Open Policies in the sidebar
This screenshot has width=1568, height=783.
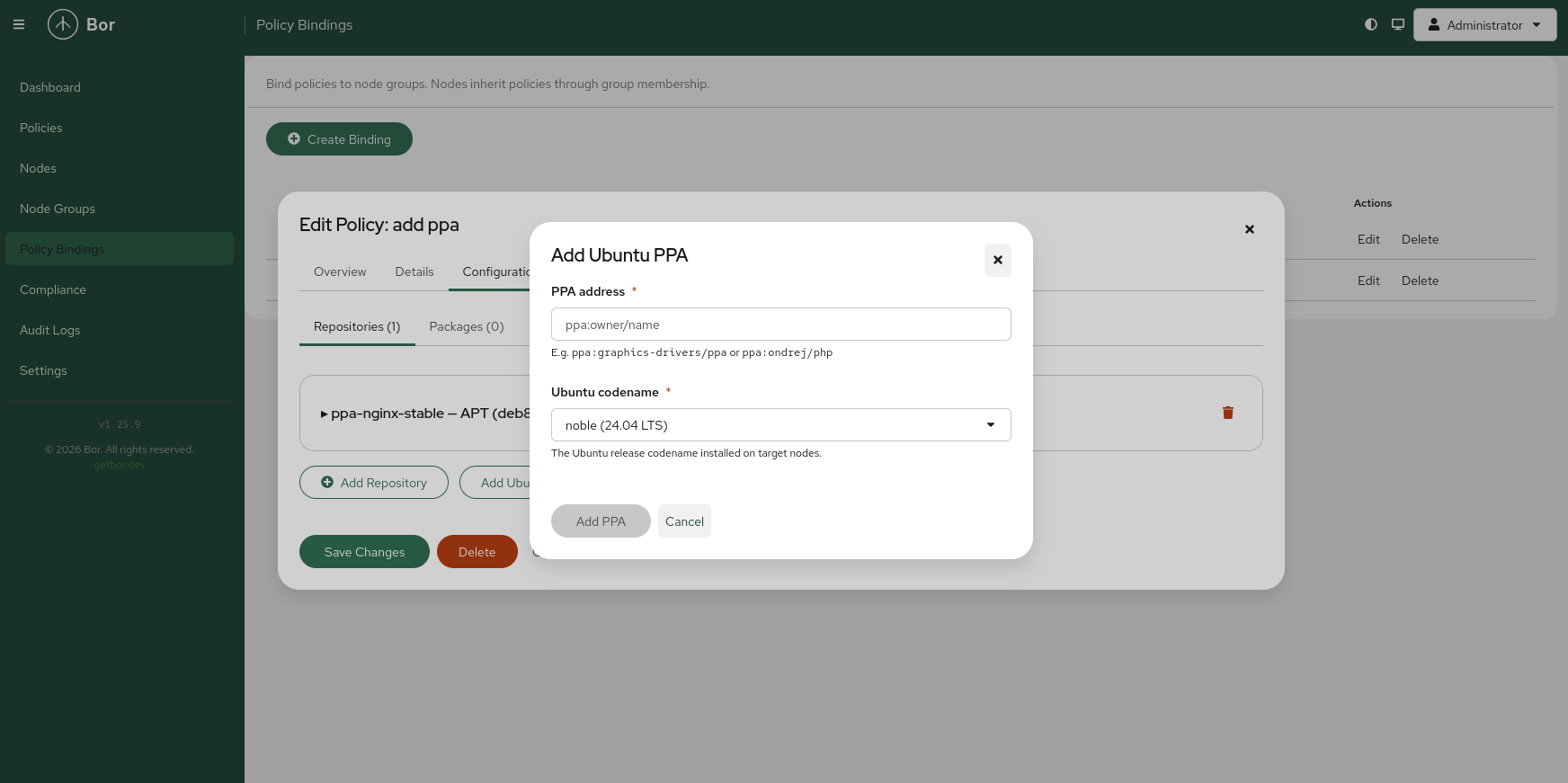(120, 128)
